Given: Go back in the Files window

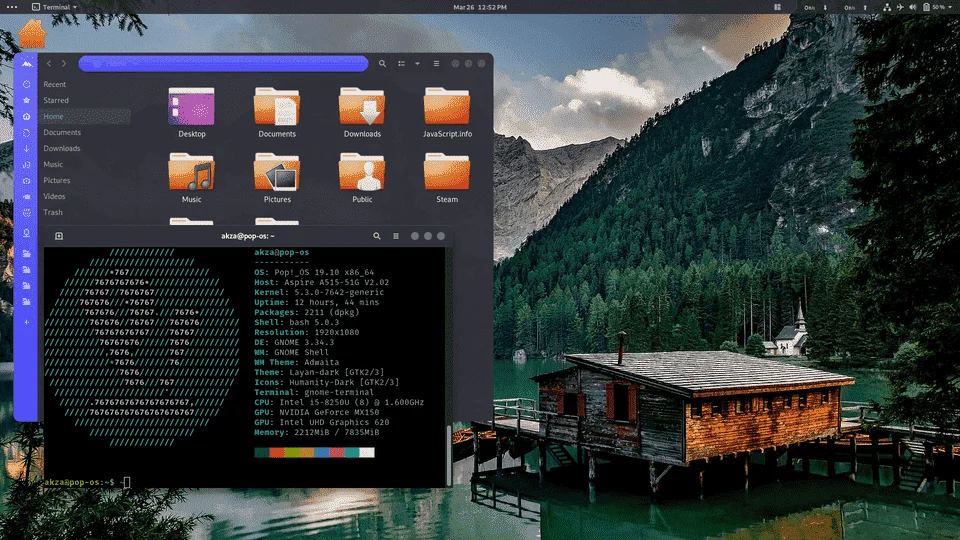Looking at the screenshot, I should [49, 63].
